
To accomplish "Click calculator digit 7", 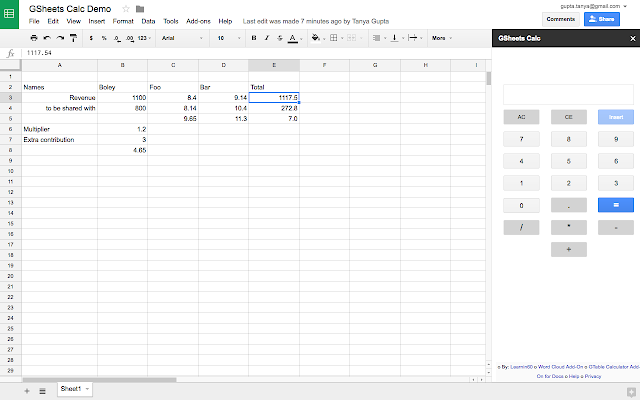I will tap(521, 139).
